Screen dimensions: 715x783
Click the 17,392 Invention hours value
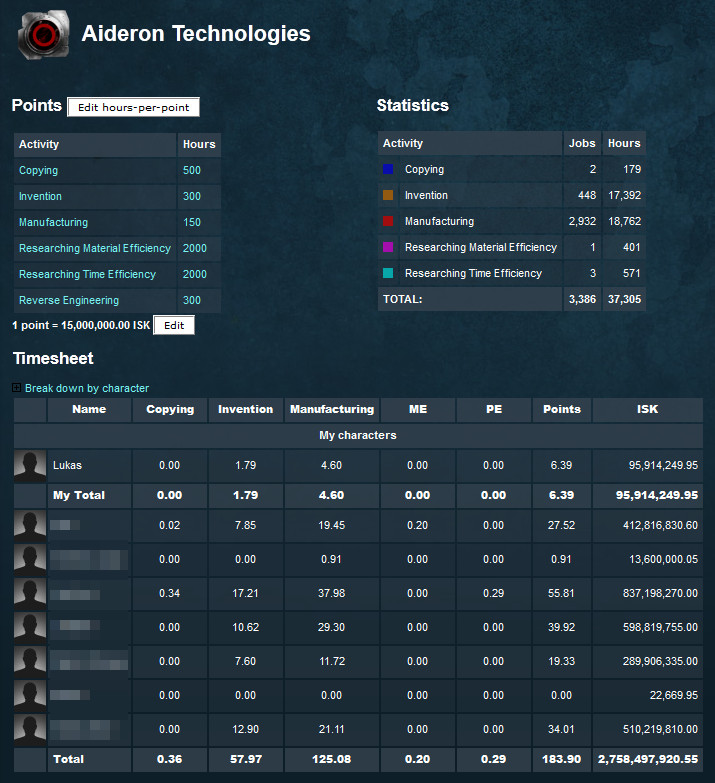[625, 195]
